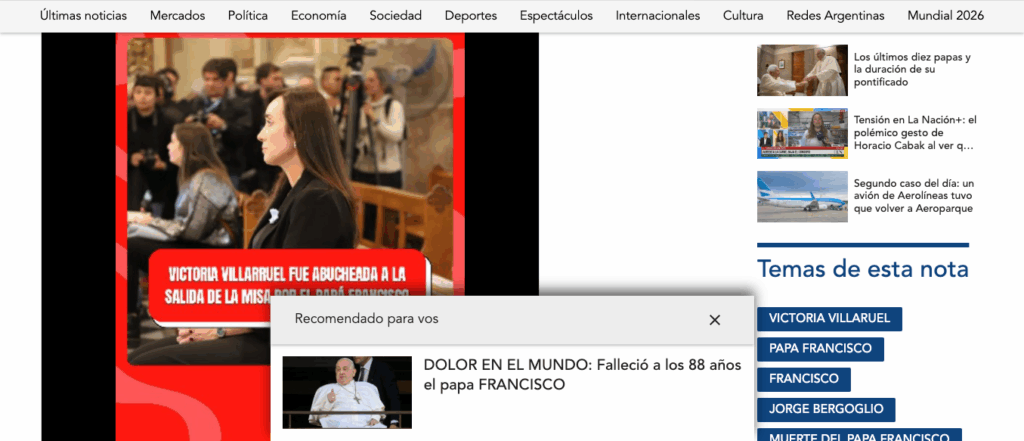The image size is (1024, 441).
Task: Open thumbnail of the two popes article
Action: 802,70
